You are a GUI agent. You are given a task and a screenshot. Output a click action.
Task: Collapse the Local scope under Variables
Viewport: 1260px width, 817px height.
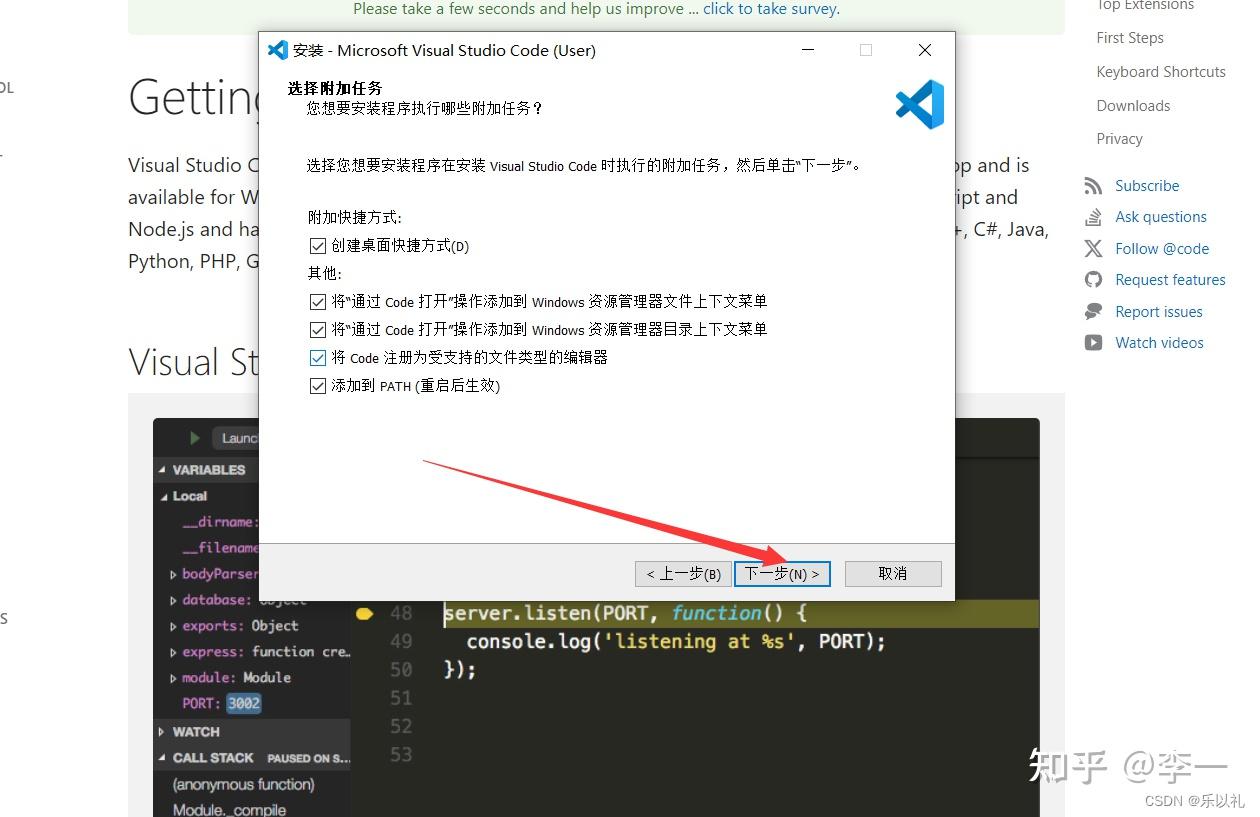coord(167,495)
